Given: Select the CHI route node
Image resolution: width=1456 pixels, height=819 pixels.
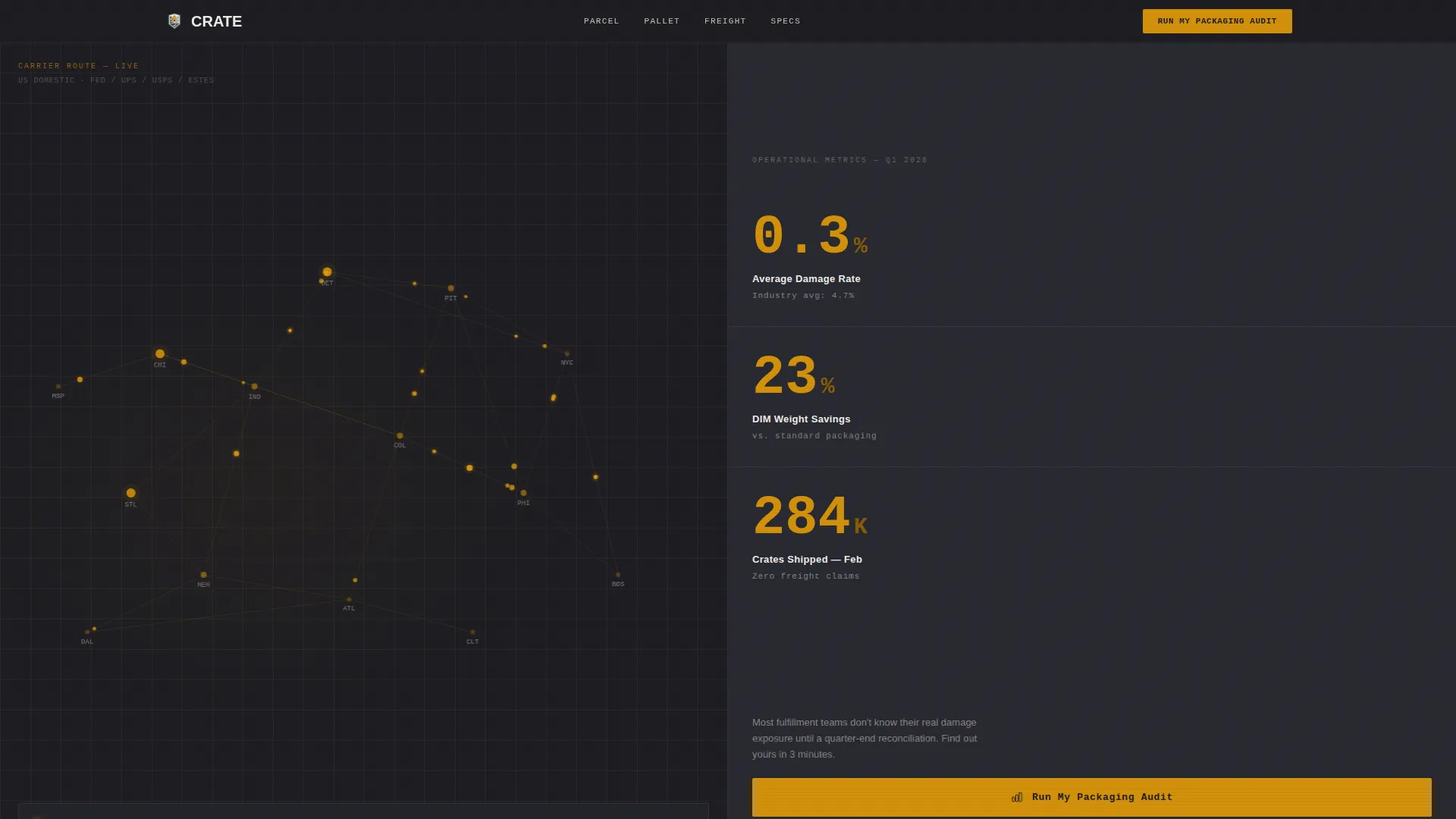Looking at the screenshot, I should [x=160, y=354].
